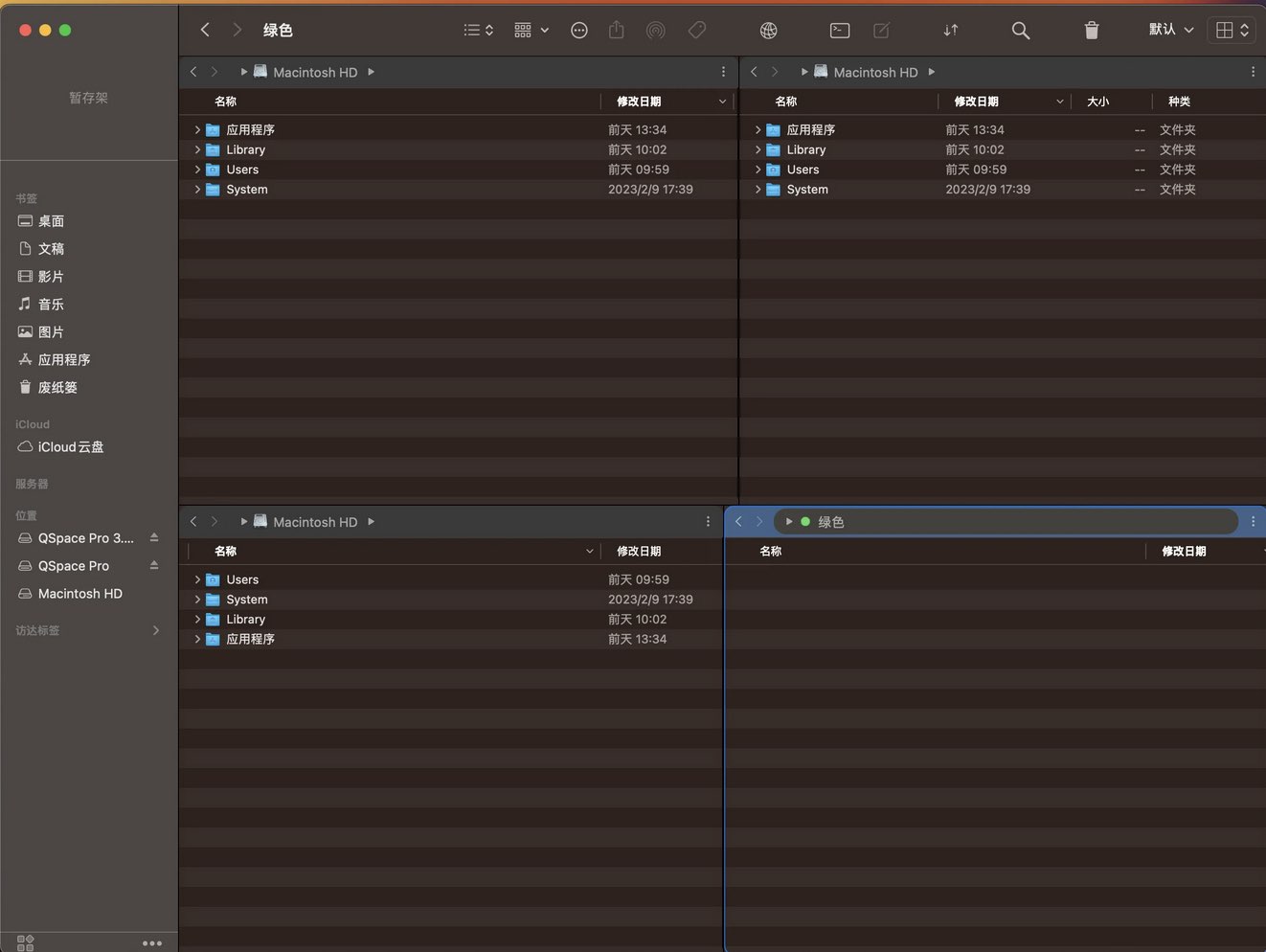Go back in the top-right pane
Screen dimensions: 1266x952
[x=754, y=72]
